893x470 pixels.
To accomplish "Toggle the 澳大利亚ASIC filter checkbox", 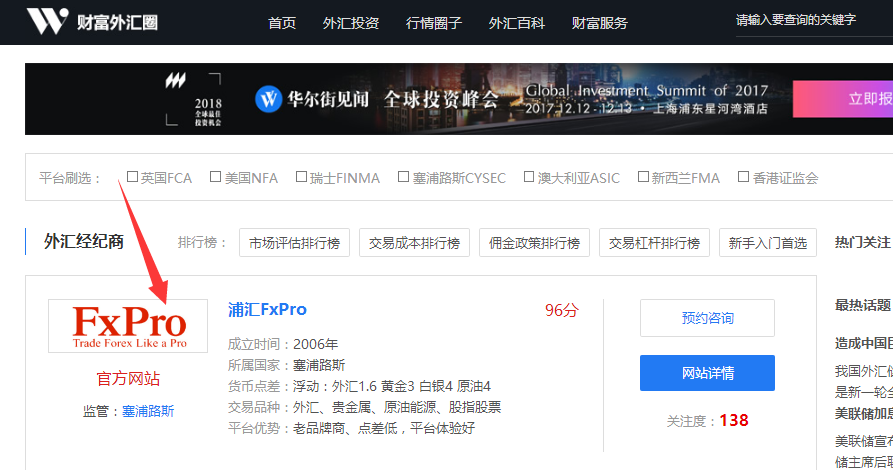I will coord(529,177).
